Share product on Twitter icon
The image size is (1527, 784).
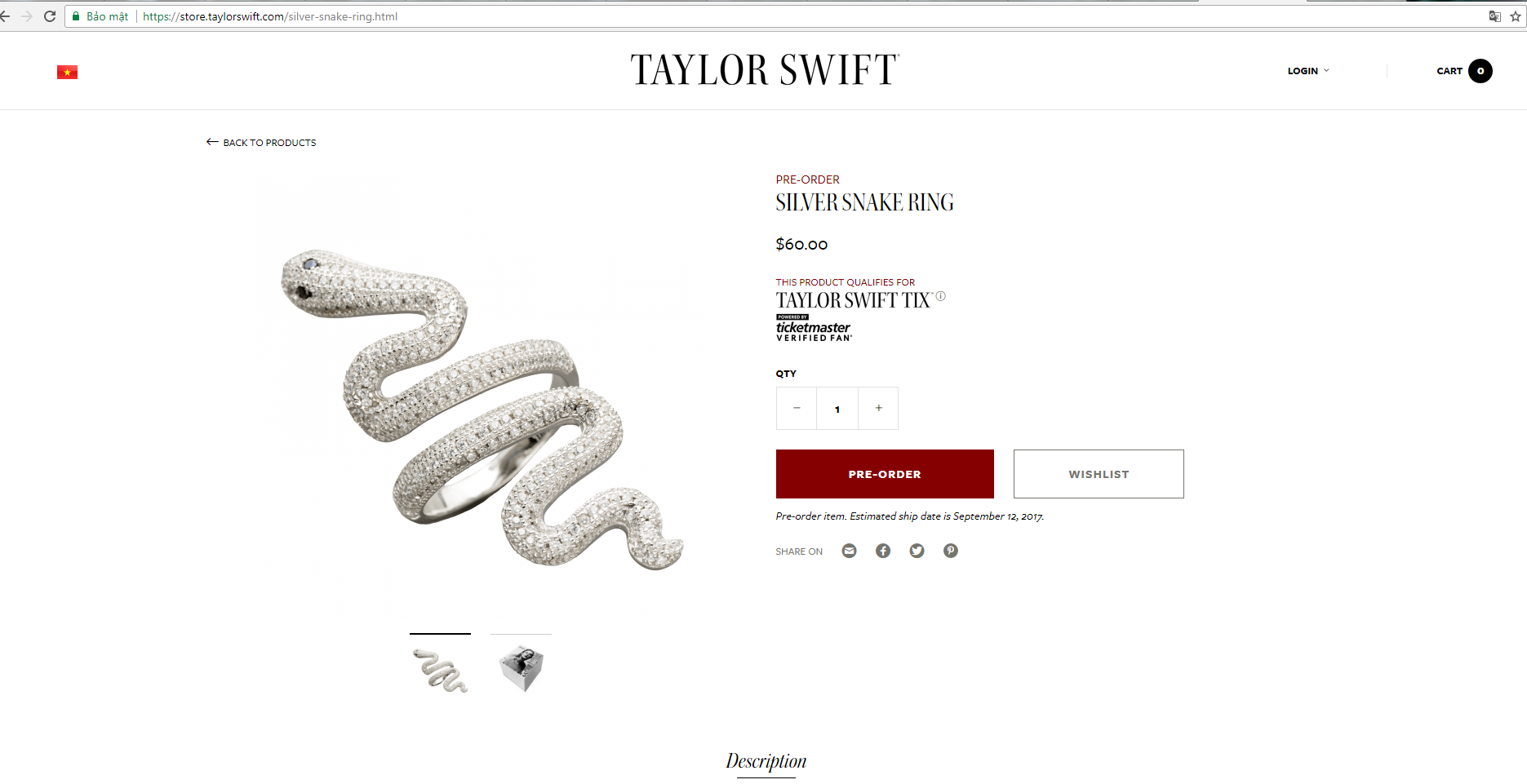click(917, 551)
